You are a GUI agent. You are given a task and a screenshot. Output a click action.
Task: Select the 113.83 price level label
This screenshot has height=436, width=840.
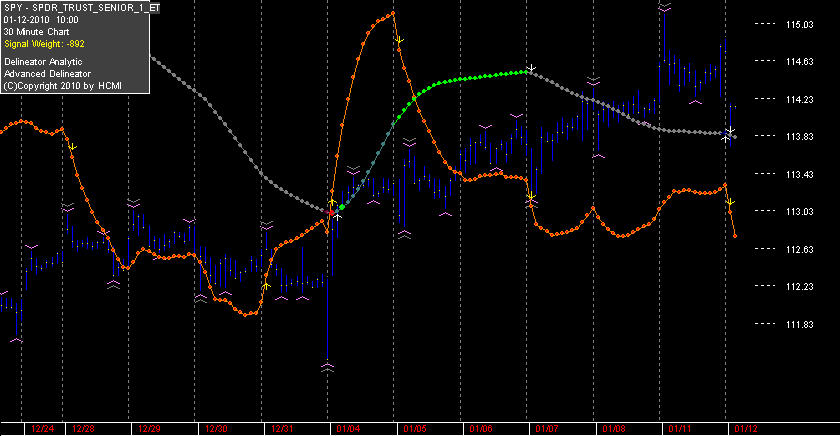pyautogui.click(x=800, y=137)
